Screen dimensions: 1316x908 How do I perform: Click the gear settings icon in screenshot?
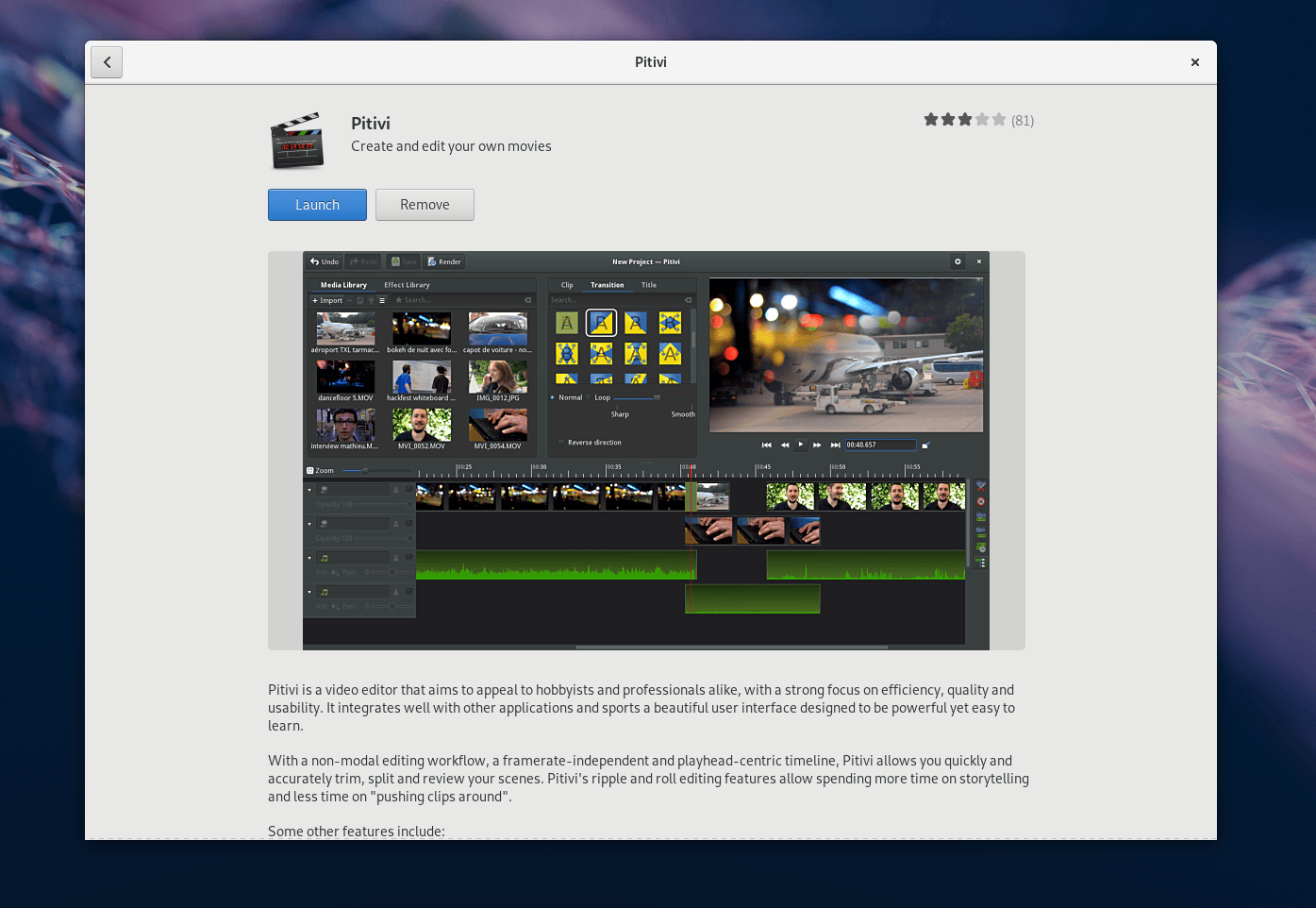[x=958, y=261]
